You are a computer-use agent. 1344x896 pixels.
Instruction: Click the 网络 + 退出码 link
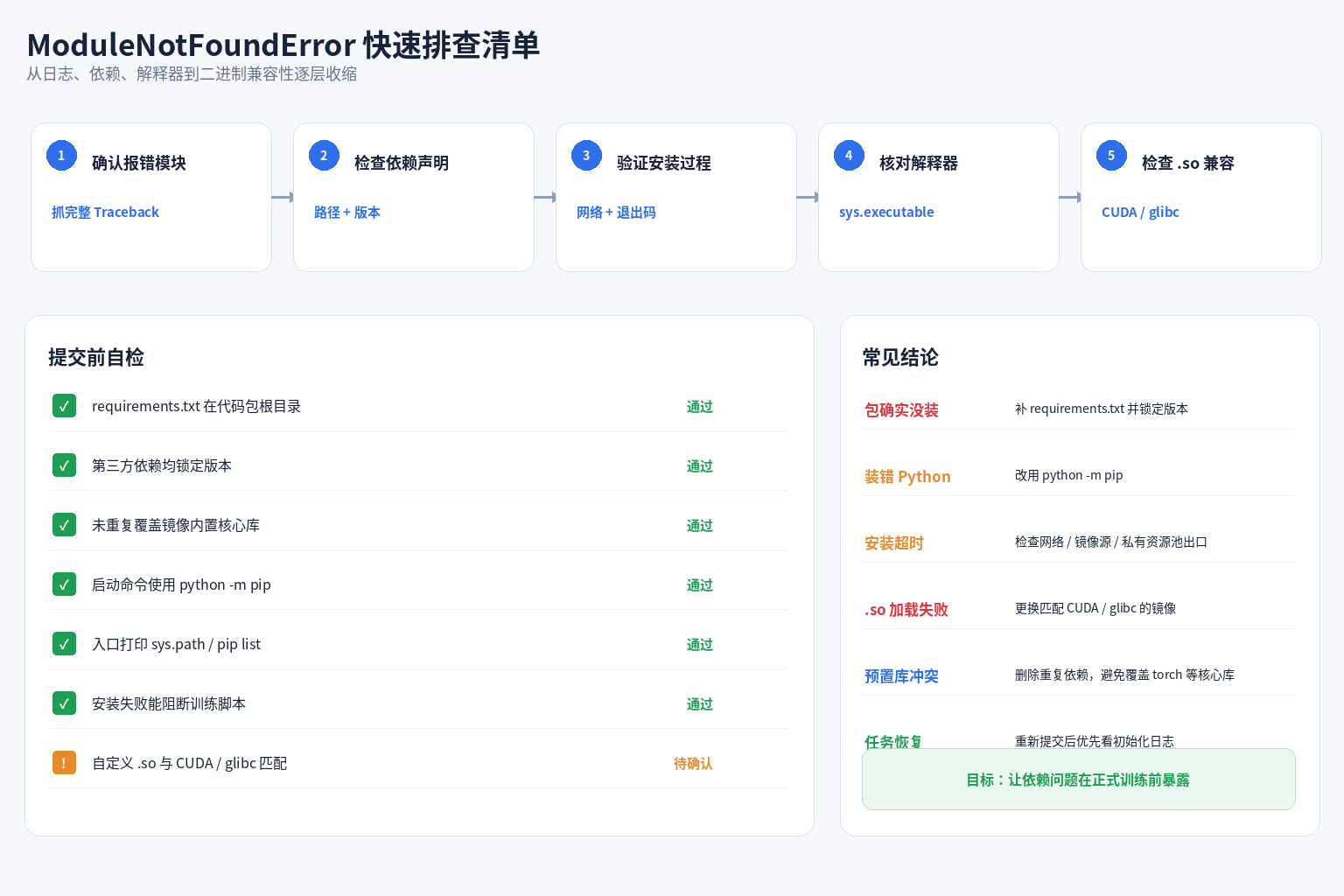[x=616, y=212]
